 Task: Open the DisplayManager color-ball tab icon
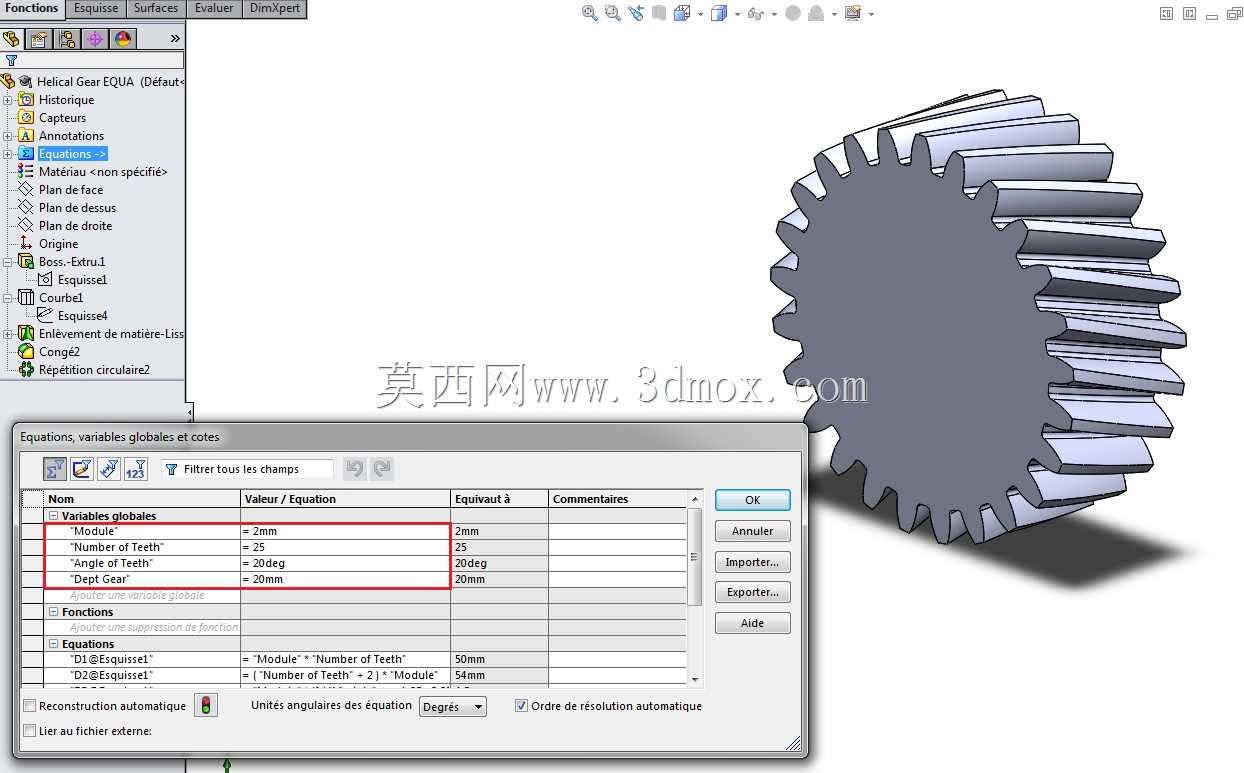[x=123, y=39]
